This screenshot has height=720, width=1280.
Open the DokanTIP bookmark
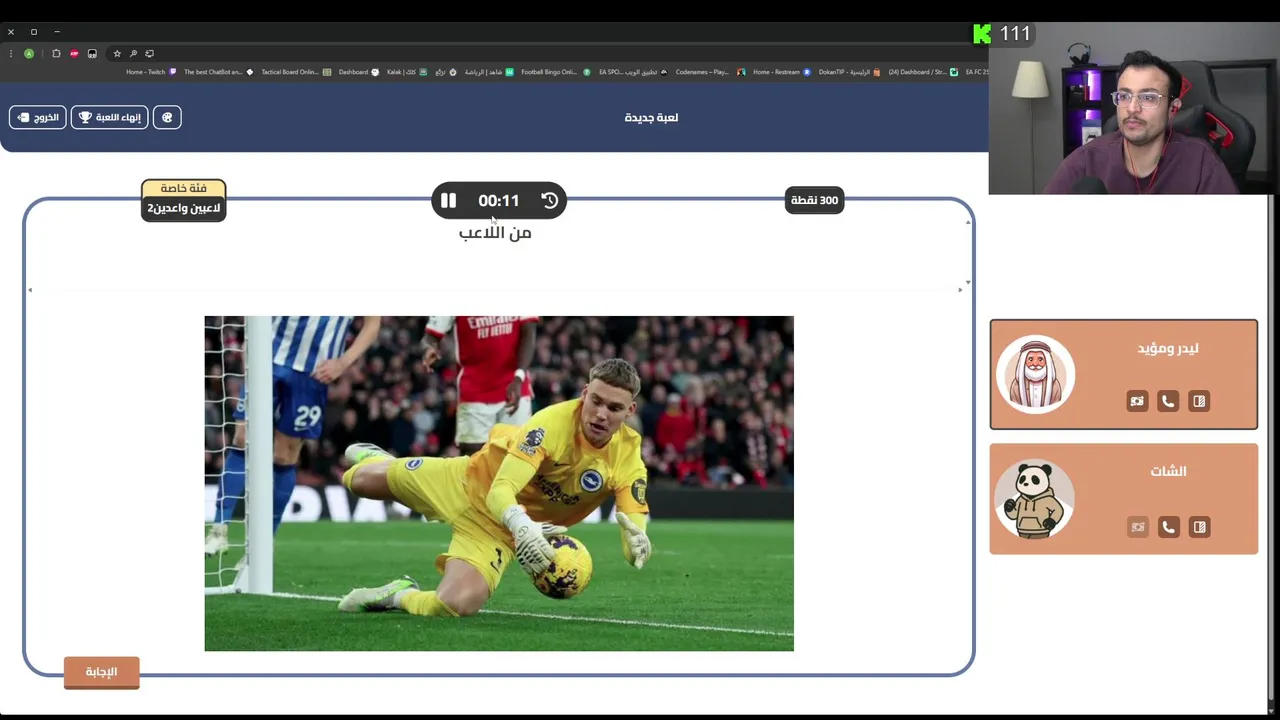point(850,72)
